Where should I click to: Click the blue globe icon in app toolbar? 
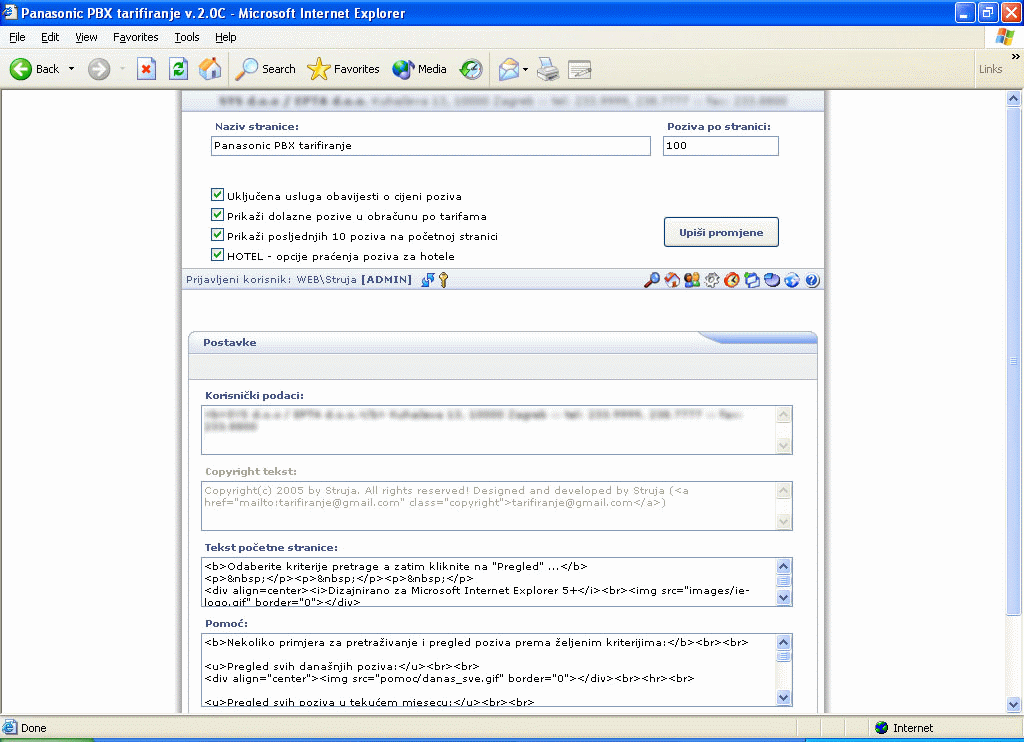pos(792,280)
